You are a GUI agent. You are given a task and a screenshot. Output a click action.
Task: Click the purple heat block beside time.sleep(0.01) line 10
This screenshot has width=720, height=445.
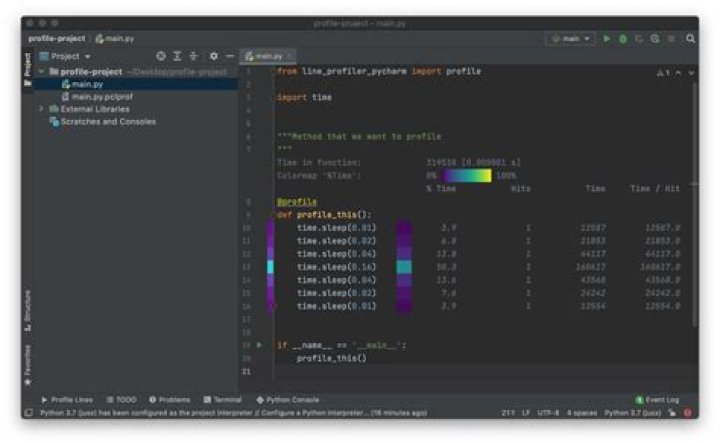pos(404,228)
